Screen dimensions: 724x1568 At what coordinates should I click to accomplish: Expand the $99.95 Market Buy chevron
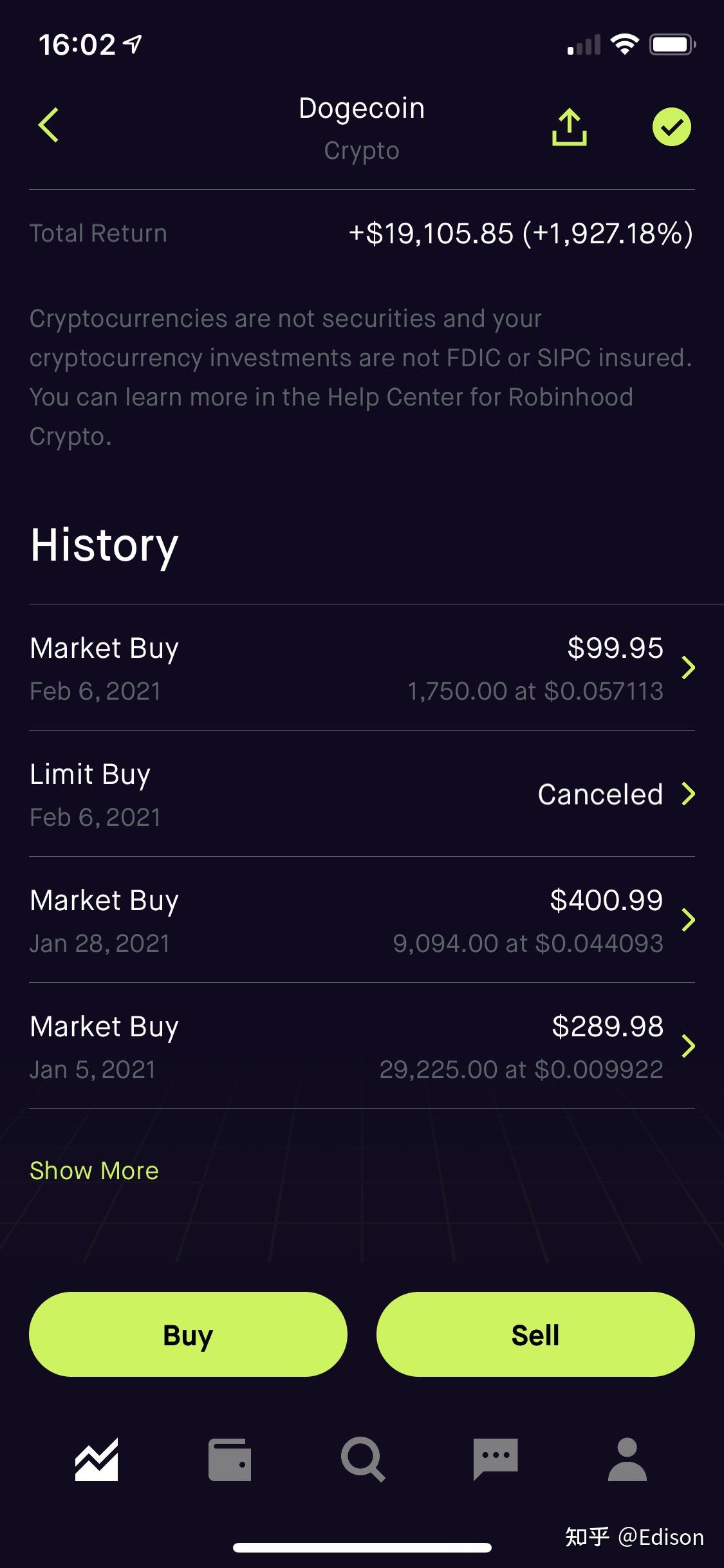click(689, 667)
